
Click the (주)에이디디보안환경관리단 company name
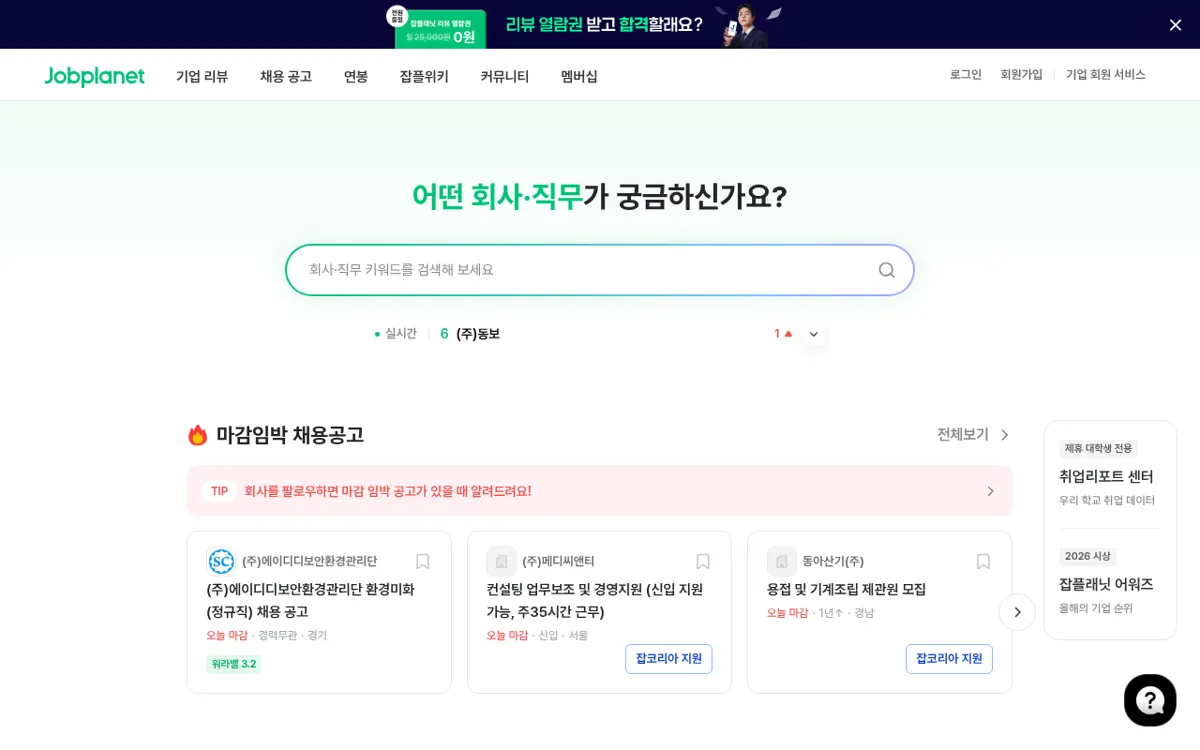[x=309, y=561]
